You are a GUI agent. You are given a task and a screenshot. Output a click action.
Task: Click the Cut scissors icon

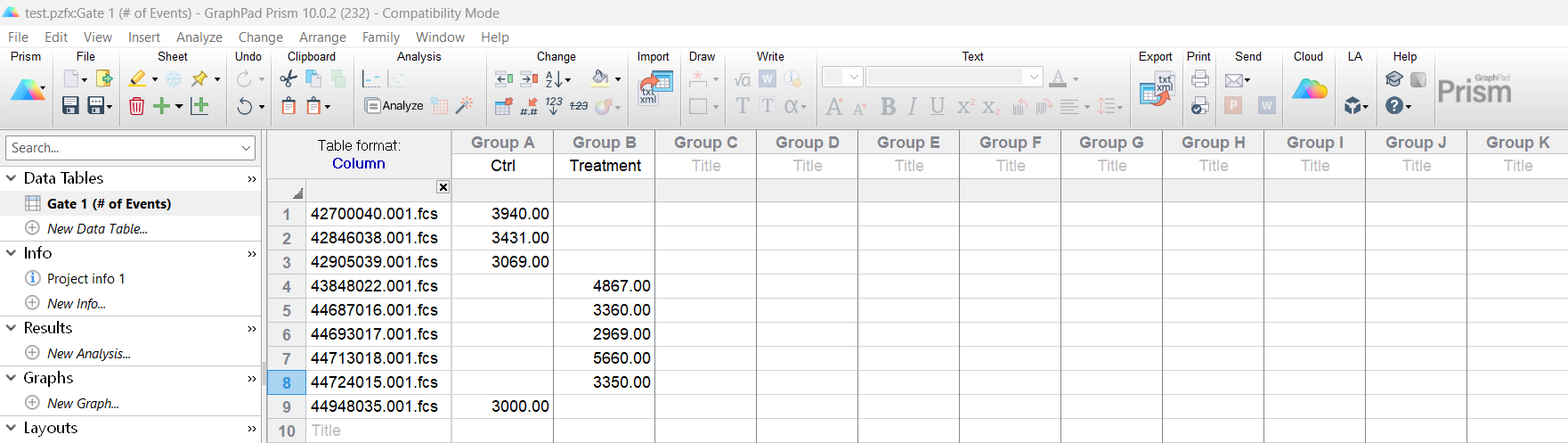point(288,79)
